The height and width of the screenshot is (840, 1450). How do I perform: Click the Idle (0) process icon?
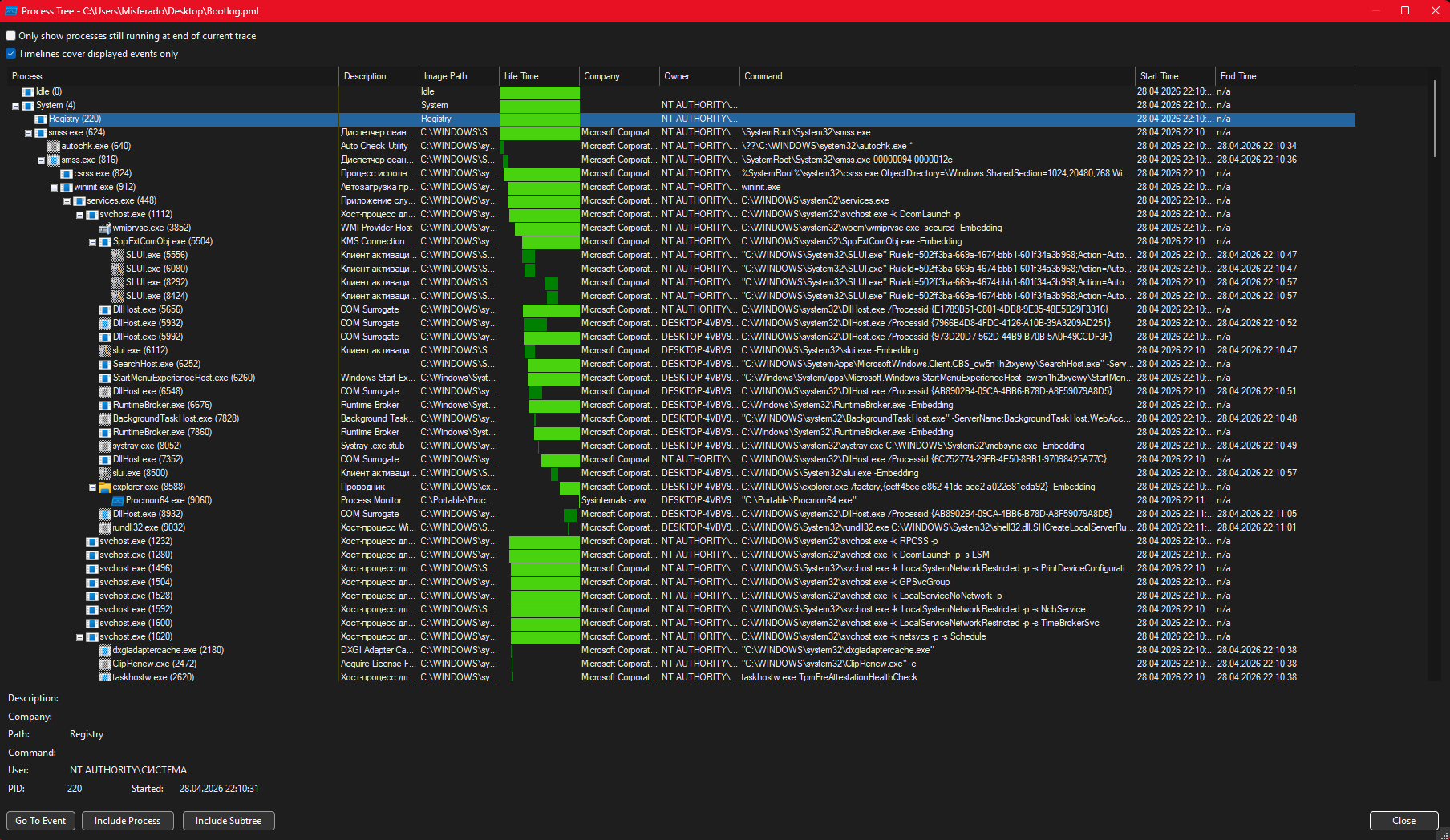coord(28,92)
